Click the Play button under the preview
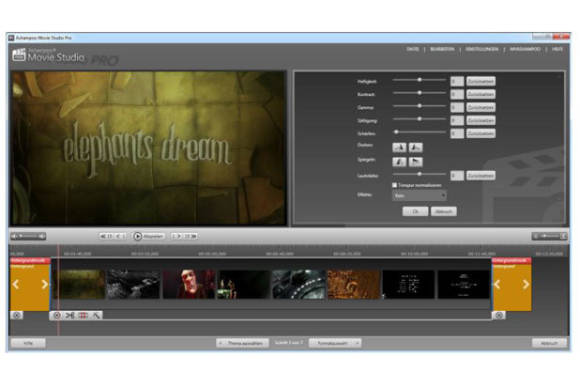 click(x=149, y=236)
